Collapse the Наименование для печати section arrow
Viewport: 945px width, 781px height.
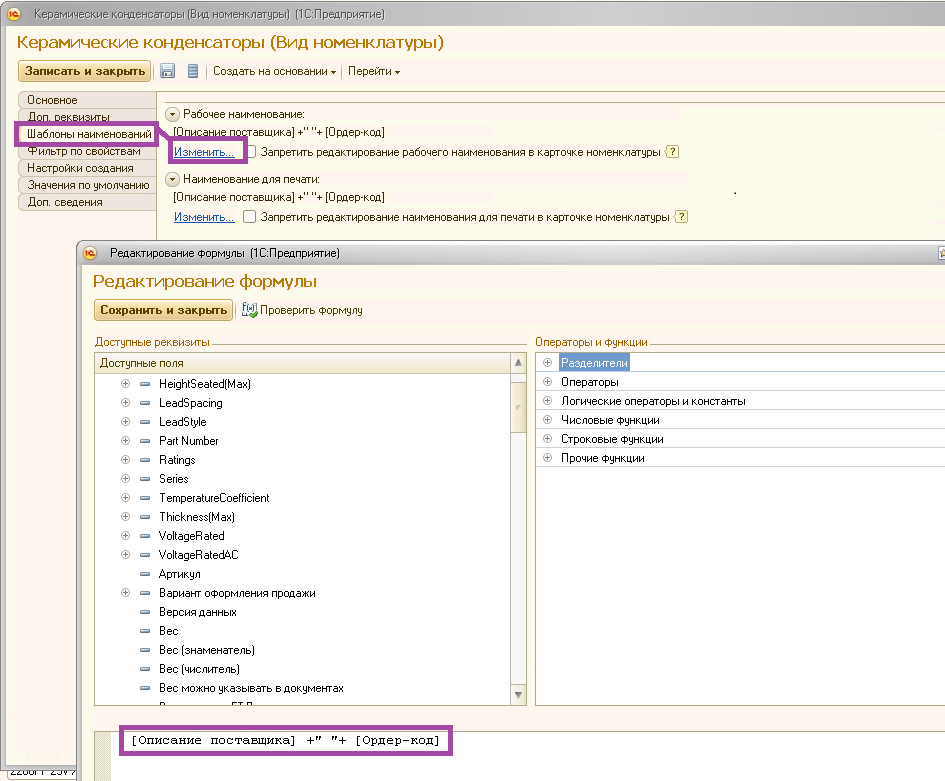pyautogui.click(x=172, y=179)
